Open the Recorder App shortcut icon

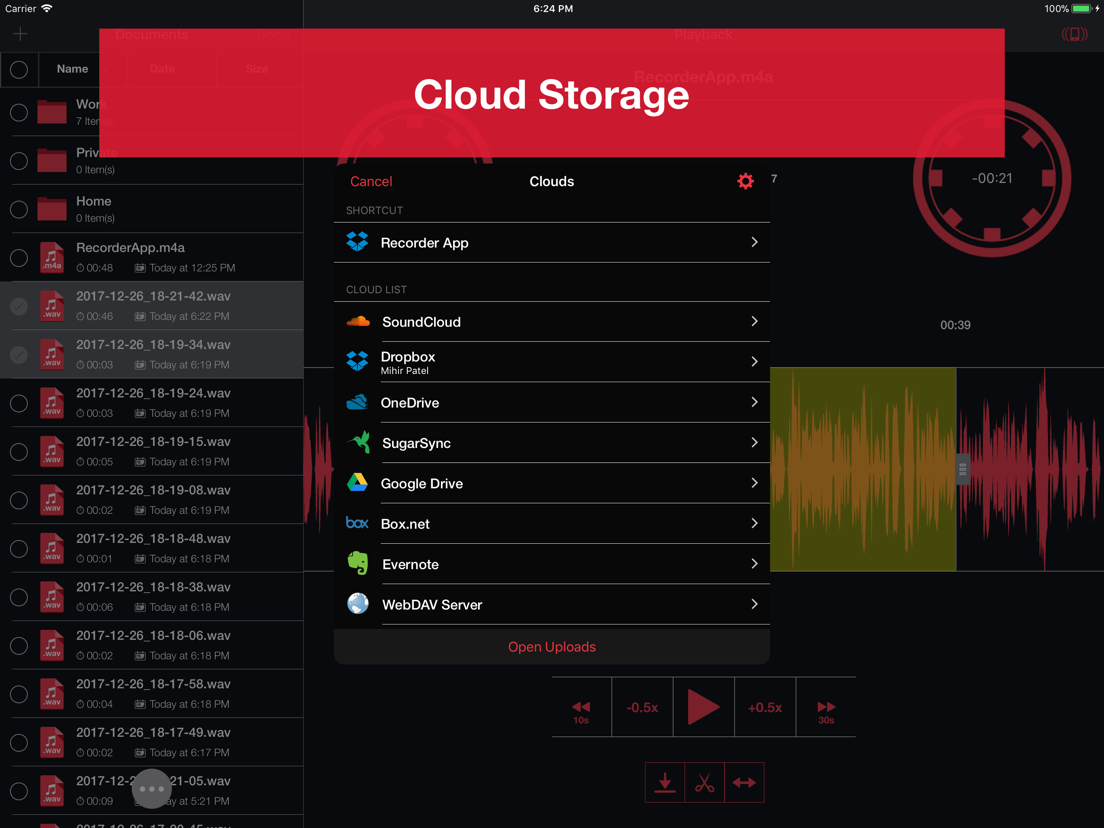(x=359, y=242)
